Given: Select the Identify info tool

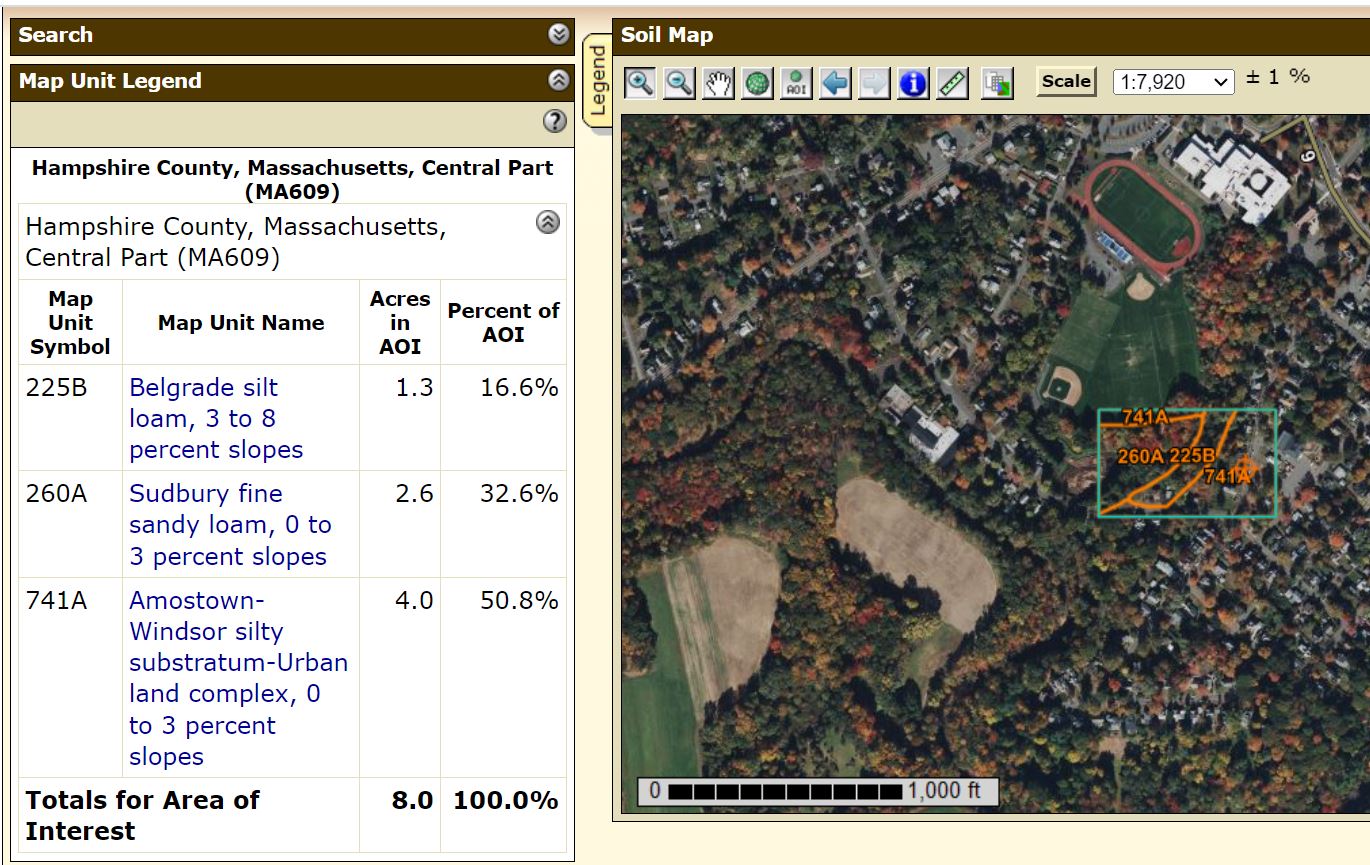Looking at the screenshot, I should (913, 83).
